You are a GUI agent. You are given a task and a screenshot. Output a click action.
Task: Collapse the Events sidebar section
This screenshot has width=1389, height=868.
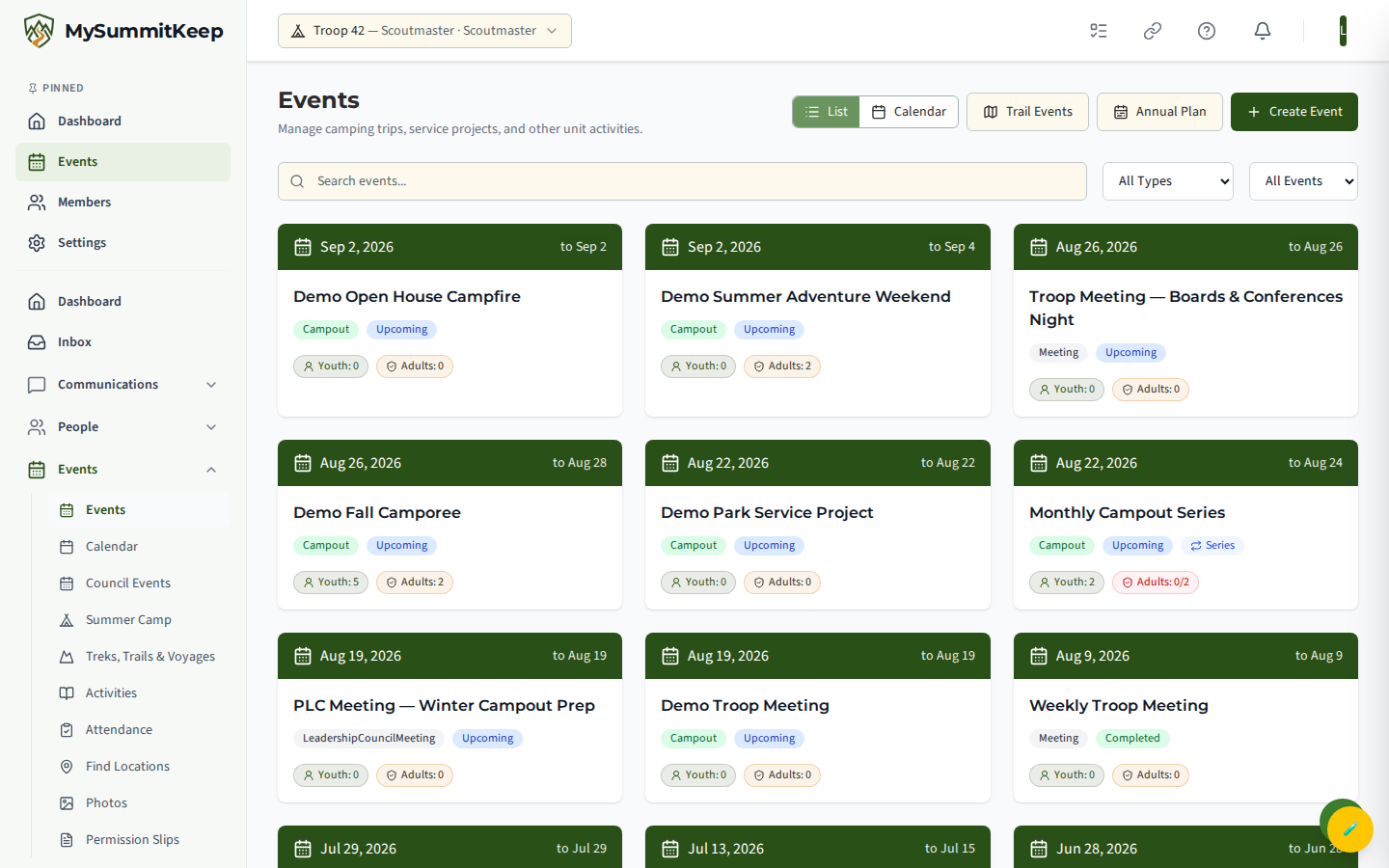tap(123, 470)
